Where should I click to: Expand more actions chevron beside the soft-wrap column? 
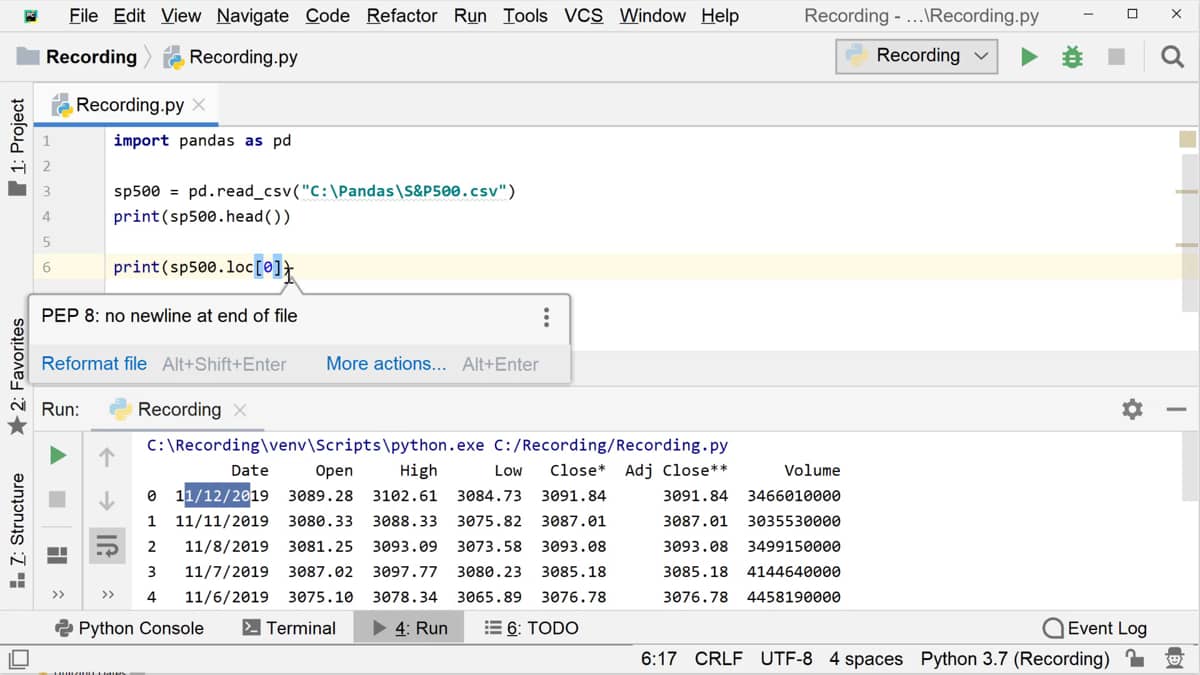[108, 595]
